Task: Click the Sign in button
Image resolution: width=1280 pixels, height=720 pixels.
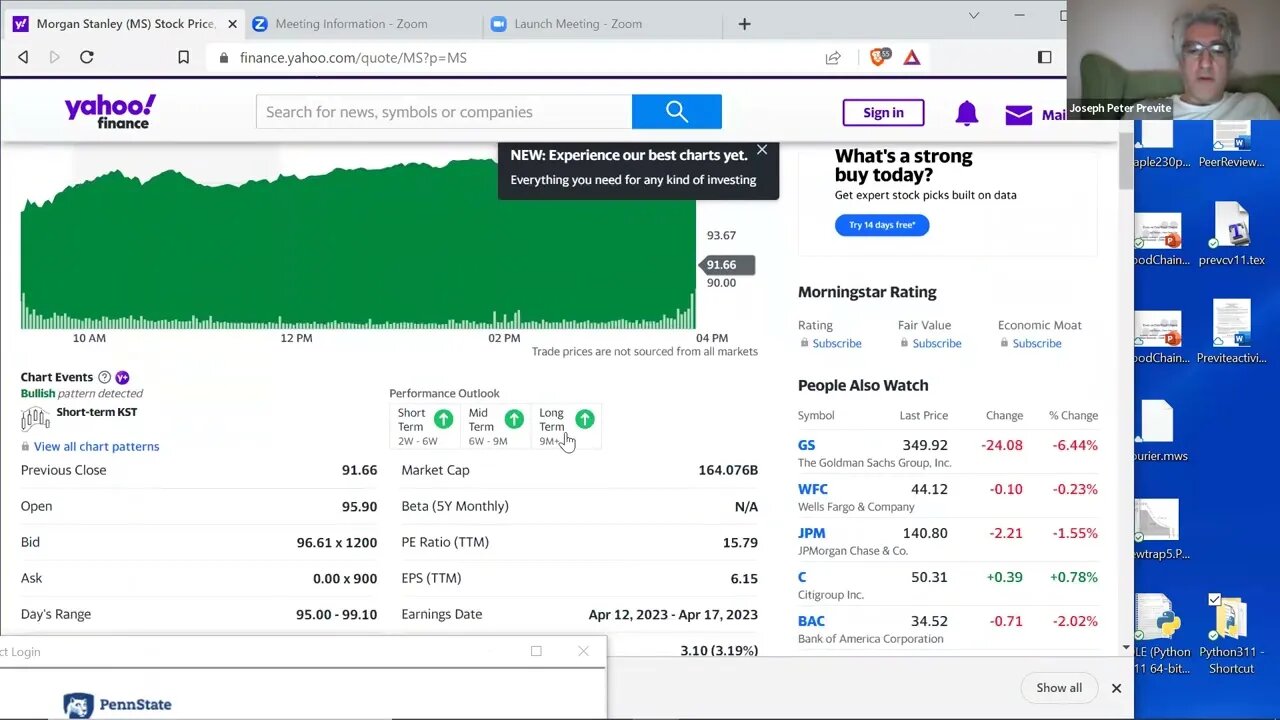Action: (883, 113)
